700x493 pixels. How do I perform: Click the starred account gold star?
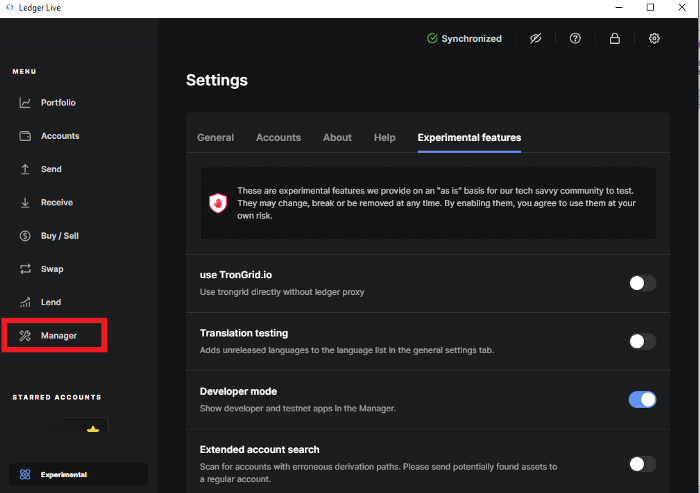[x=93, y=430]
